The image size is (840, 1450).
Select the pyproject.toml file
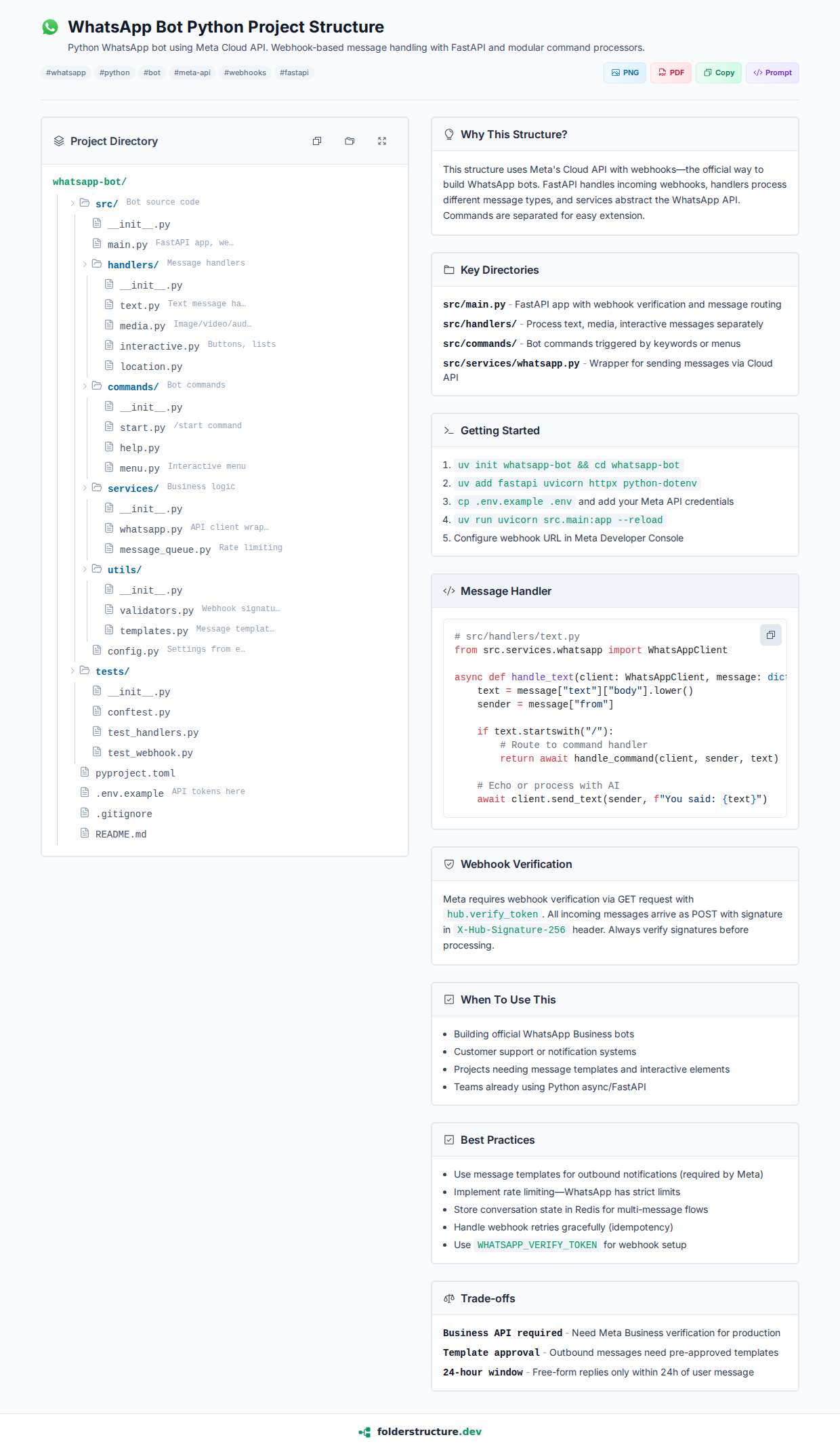pos(135,773)
